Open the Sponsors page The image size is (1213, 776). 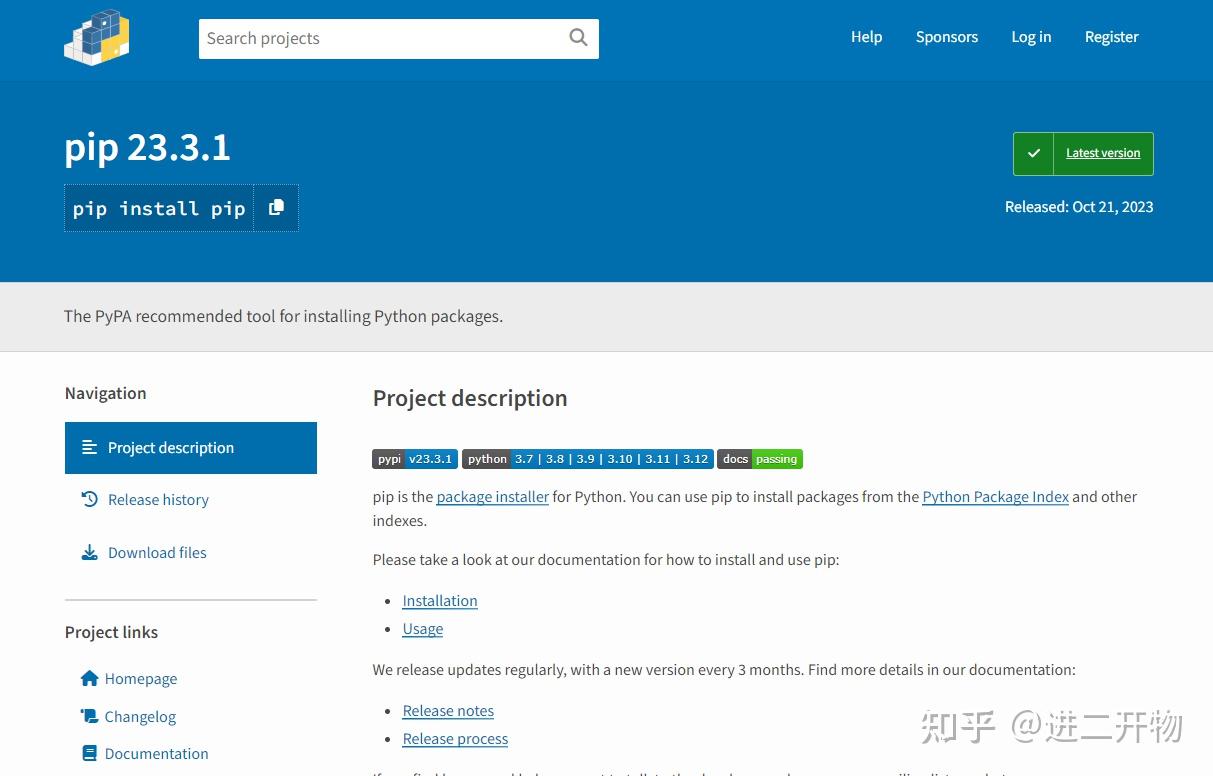[x=946, y=37]
